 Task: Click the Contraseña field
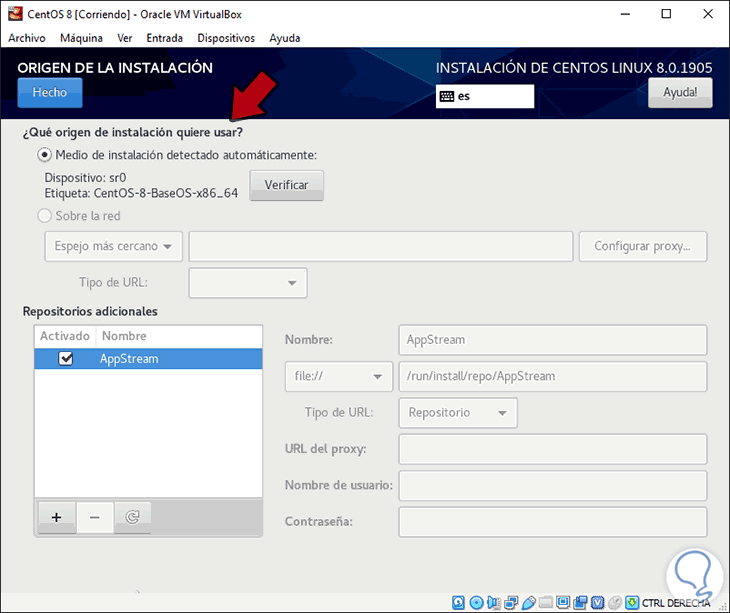[x=553, y=522]
